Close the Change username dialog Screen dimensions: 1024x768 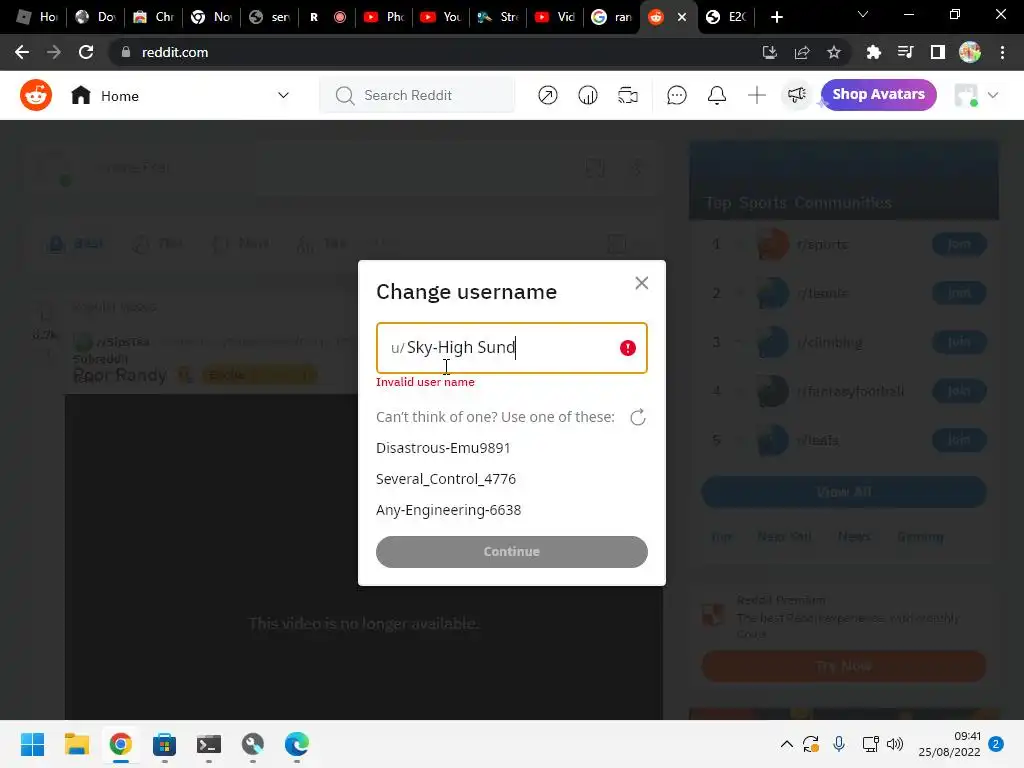tap(641, 283)
